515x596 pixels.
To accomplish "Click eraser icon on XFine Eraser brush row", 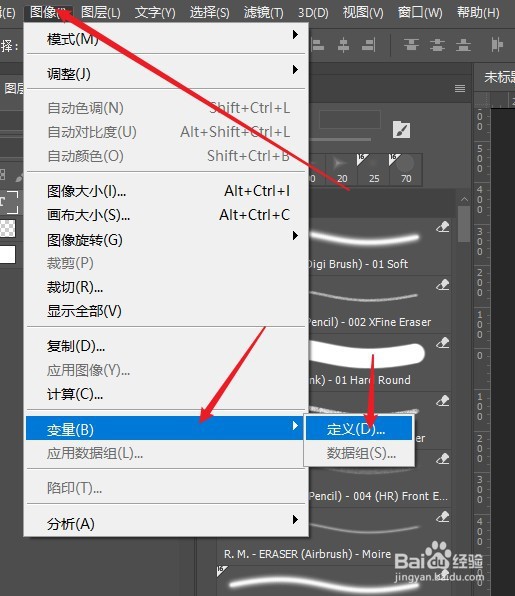I will (443, 285).
